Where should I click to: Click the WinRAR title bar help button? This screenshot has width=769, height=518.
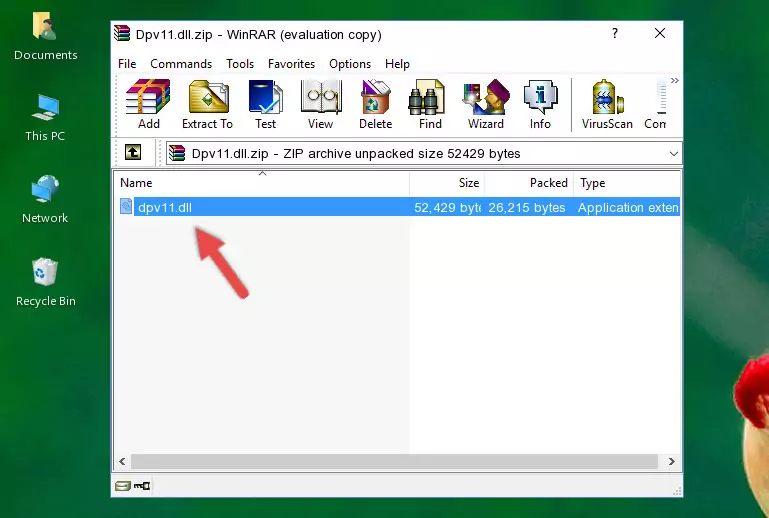coord(615,33)
